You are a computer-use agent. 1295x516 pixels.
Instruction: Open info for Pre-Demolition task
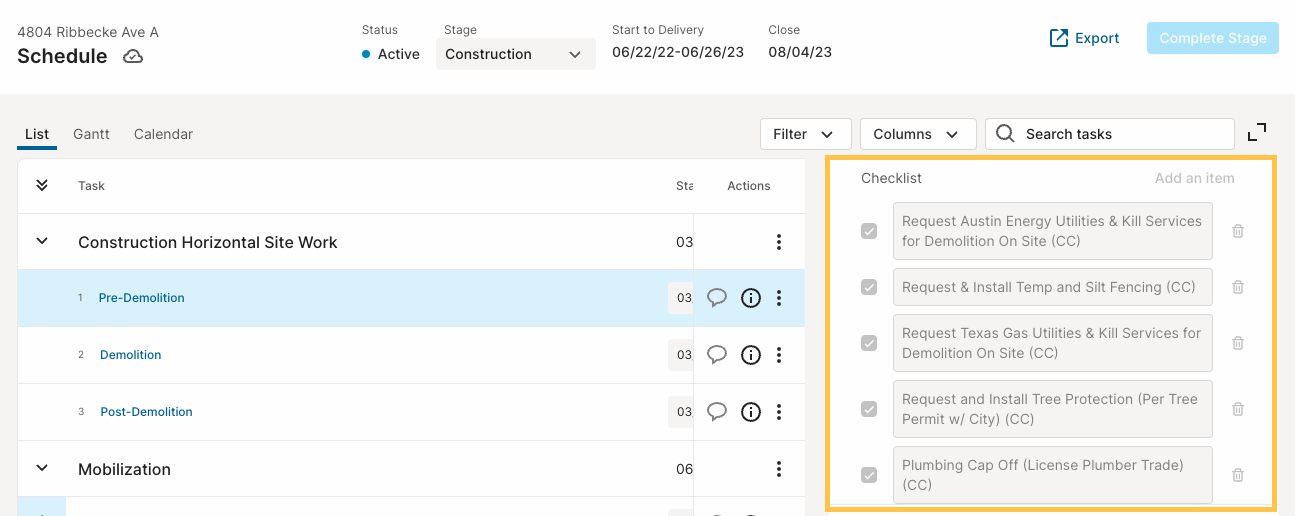click(x=751, y=298)
